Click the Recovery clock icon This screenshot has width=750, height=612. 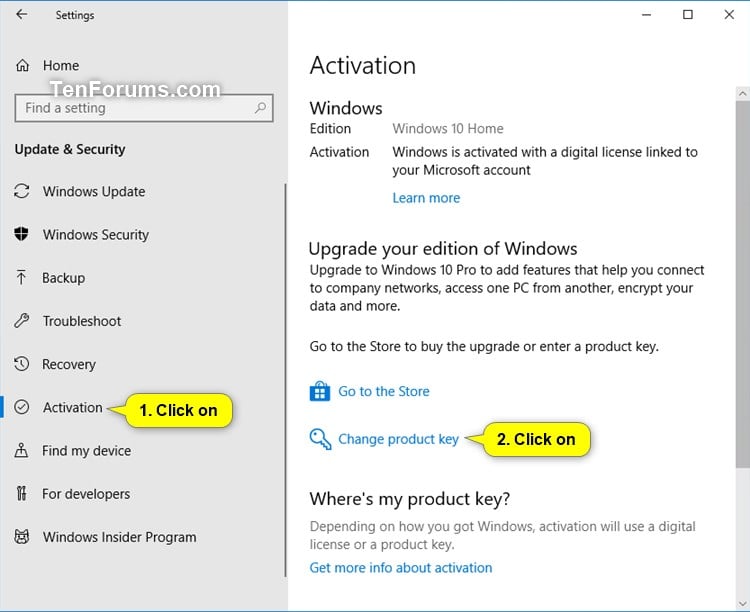pyautogui.click(x=22, y=364)
